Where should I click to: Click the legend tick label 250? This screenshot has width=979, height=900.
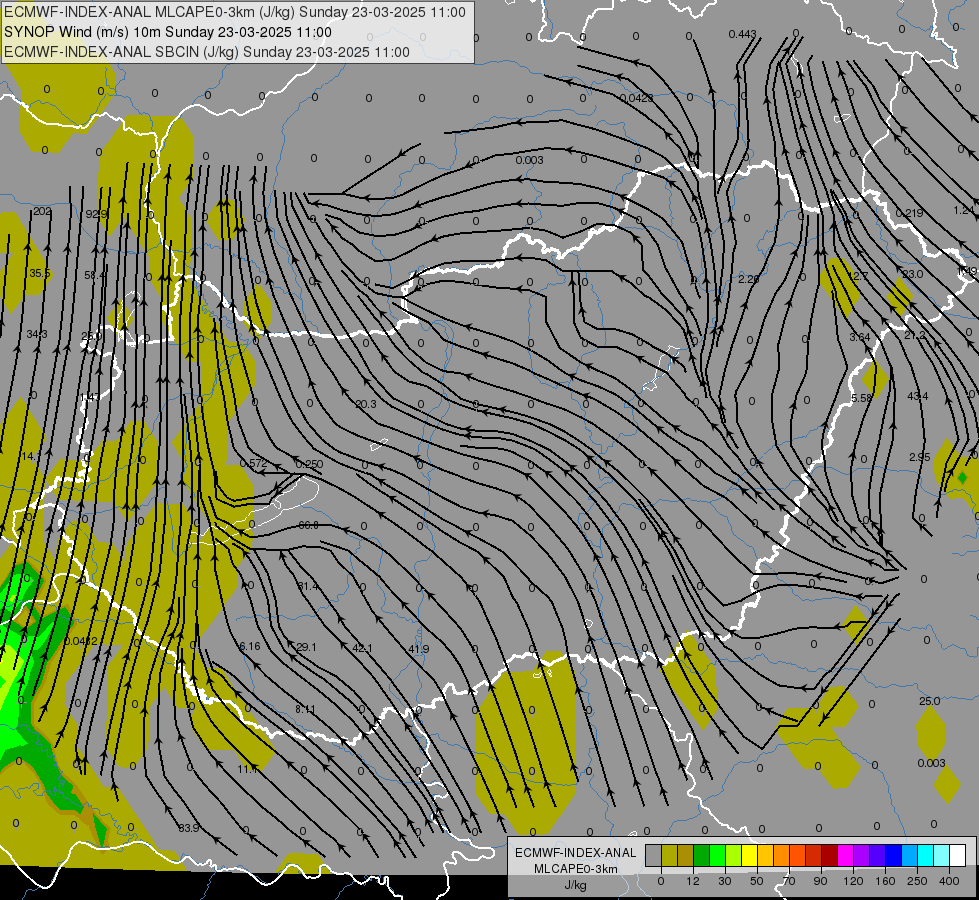pos(917,881)
